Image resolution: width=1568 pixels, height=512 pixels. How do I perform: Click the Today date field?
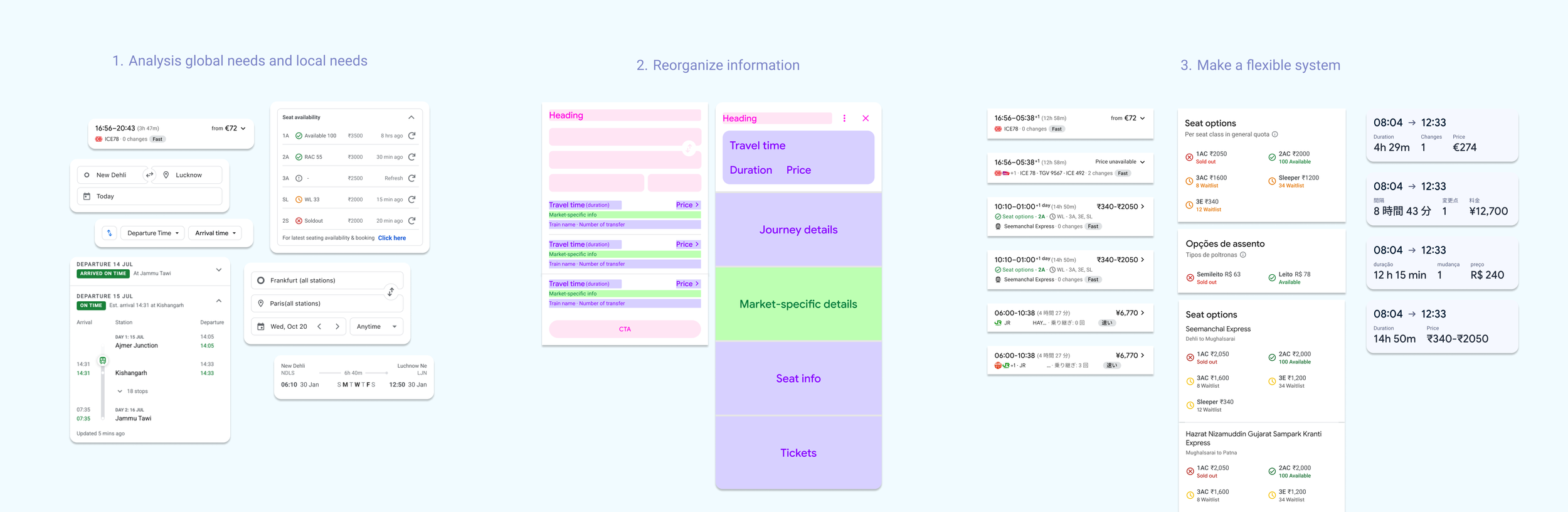click(x=149, y=196)
